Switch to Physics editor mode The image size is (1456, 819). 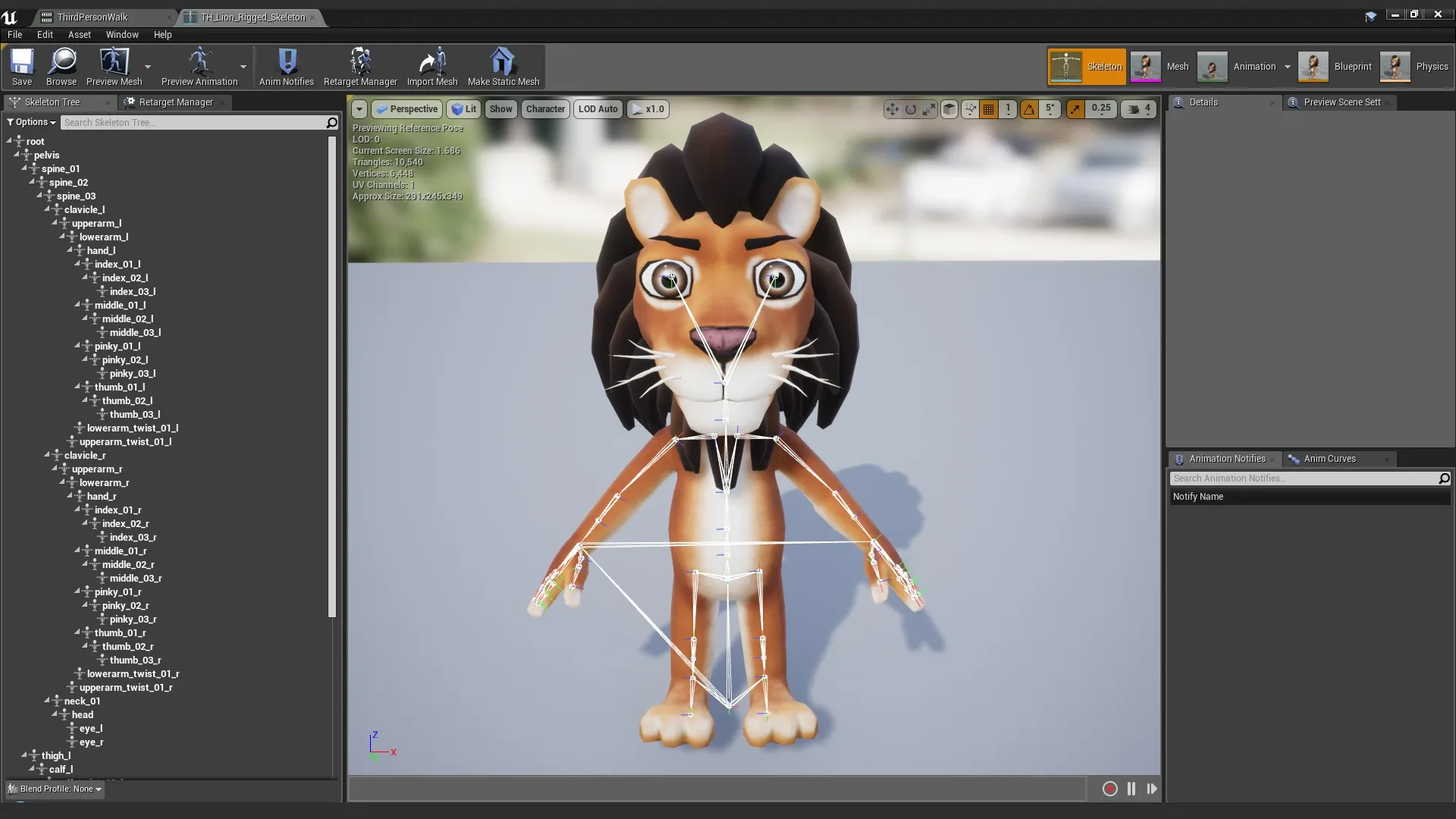[1414, 67]
